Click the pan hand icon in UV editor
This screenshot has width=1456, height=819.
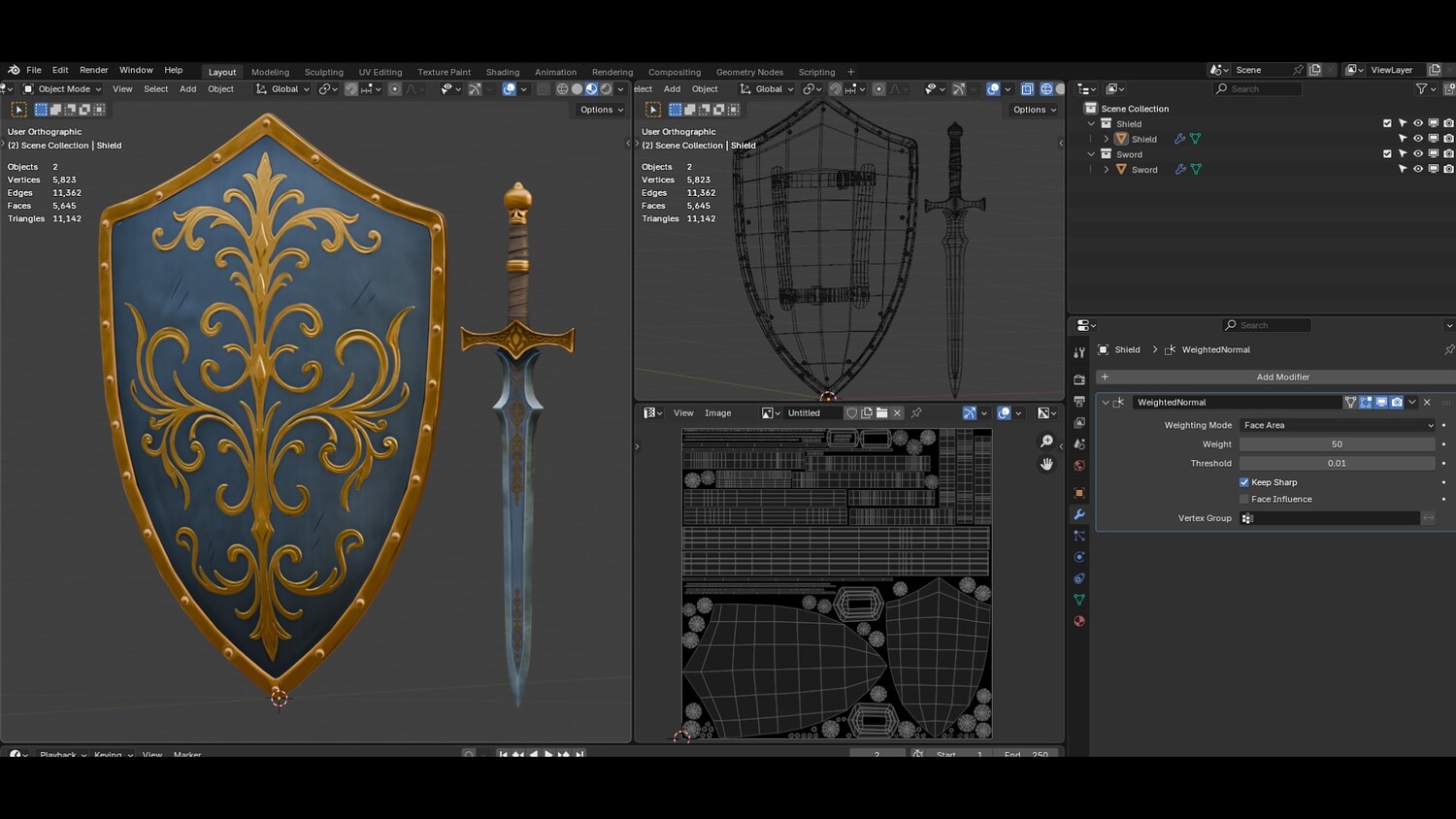[x=1046, y=464]
